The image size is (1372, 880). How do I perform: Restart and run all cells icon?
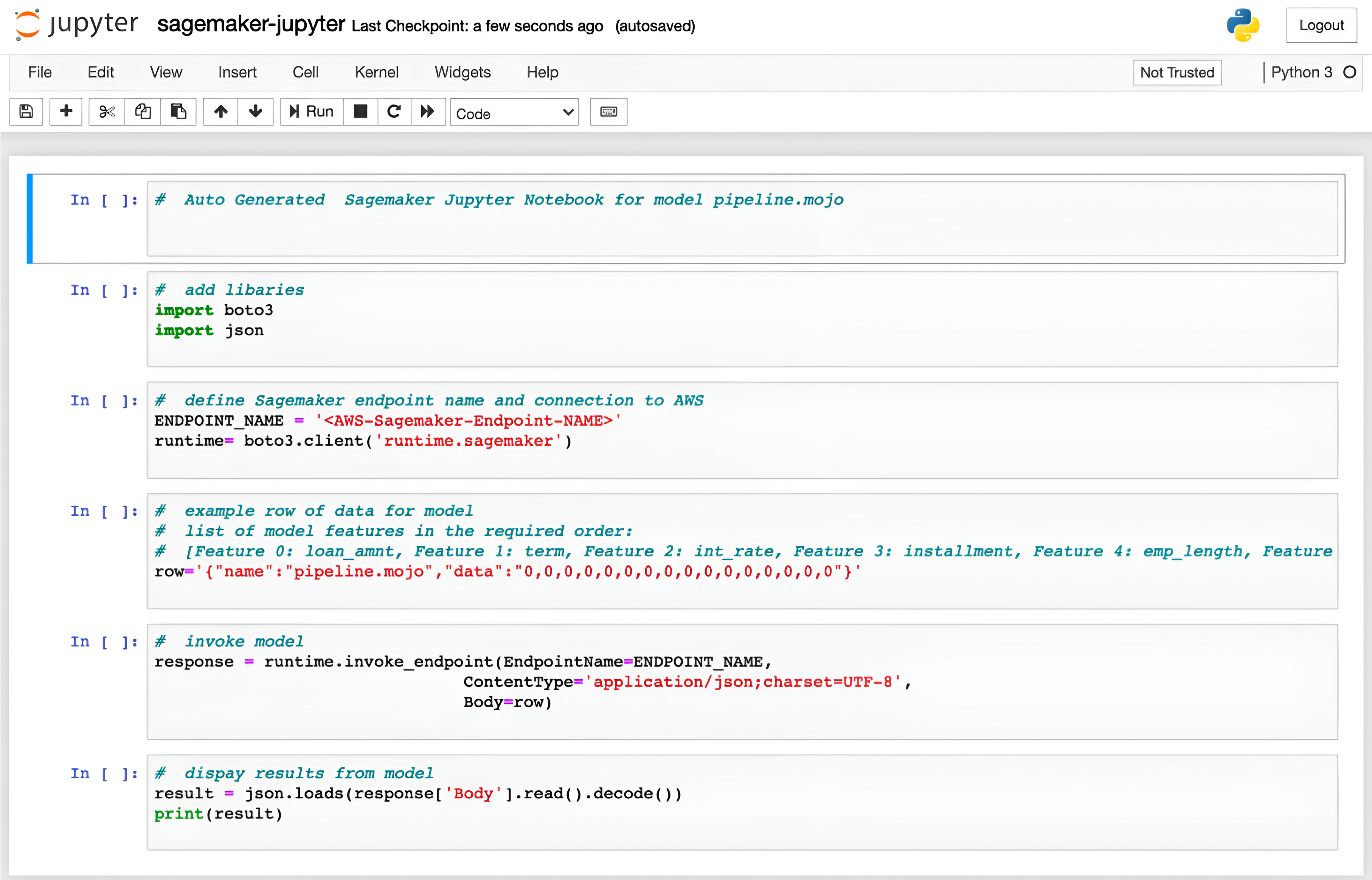point(428,112)
